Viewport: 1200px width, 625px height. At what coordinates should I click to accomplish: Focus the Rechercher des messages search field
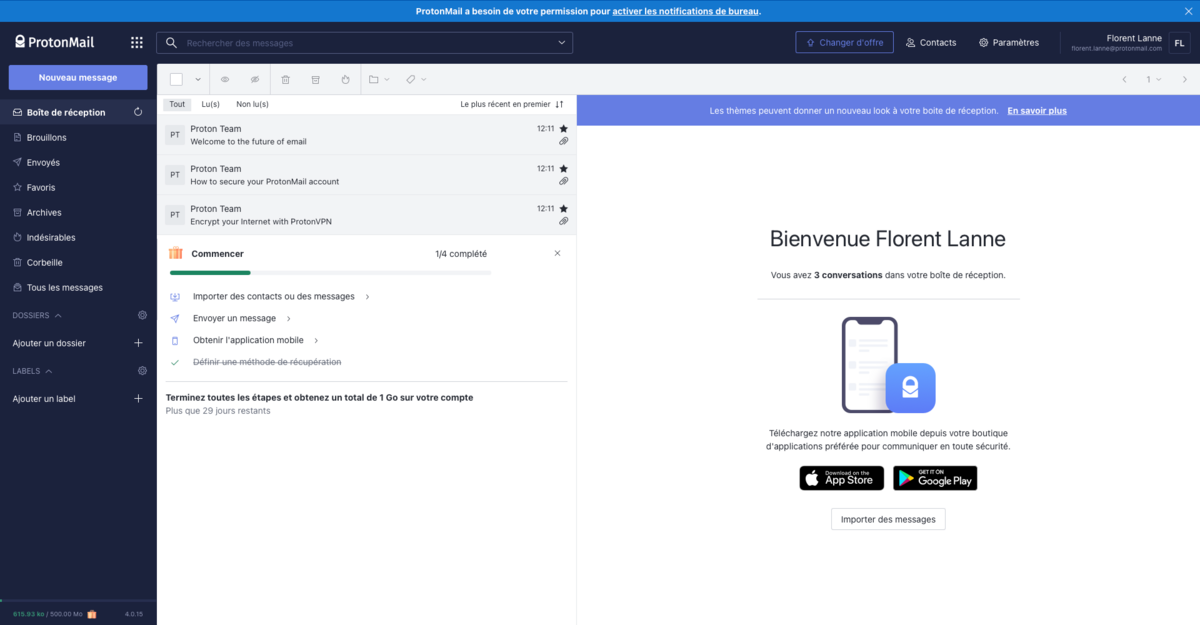(364, 43)
